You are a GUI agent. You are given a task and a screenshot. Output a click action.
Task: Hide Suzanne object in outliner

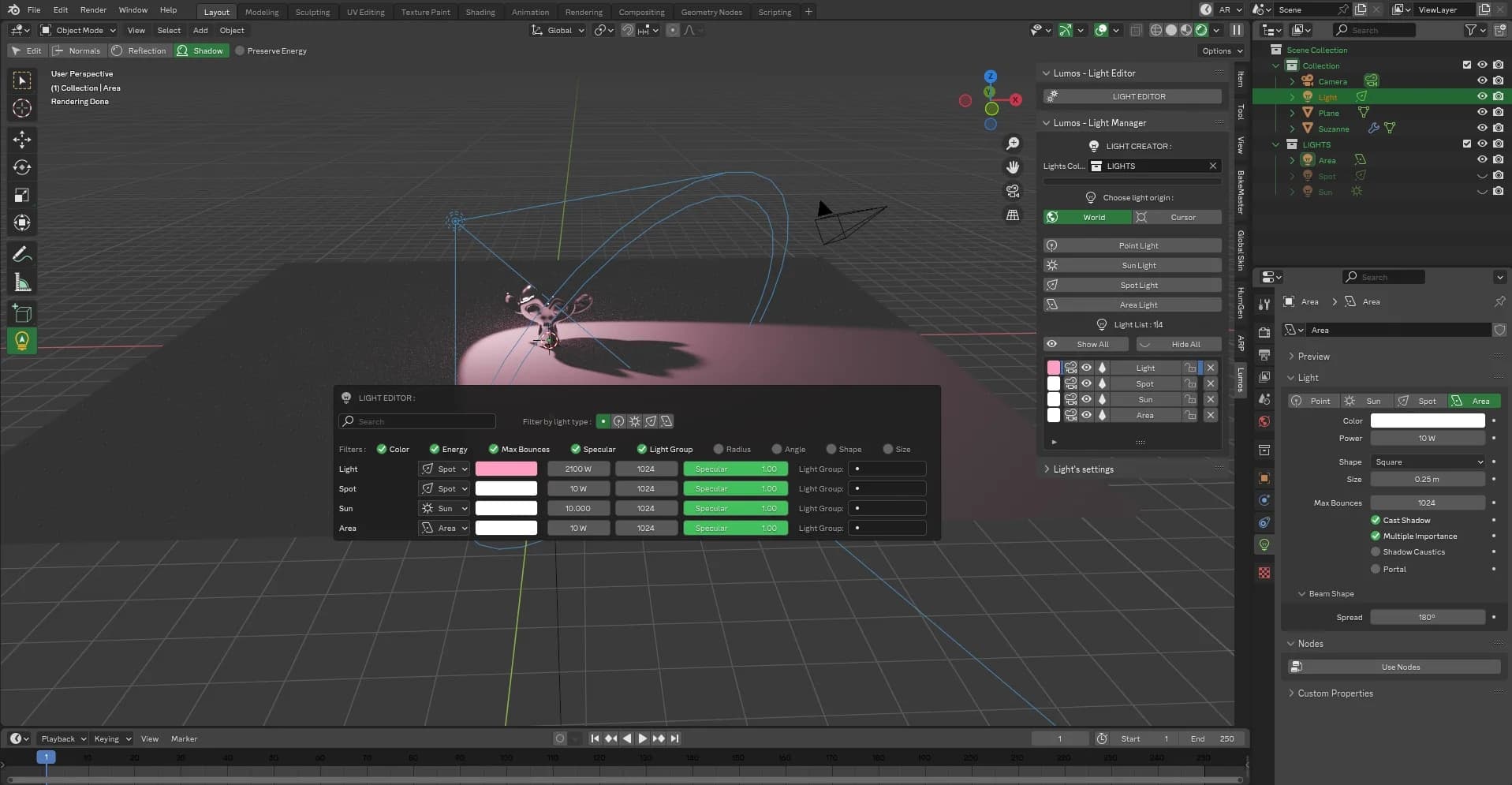coord(1482,128)
